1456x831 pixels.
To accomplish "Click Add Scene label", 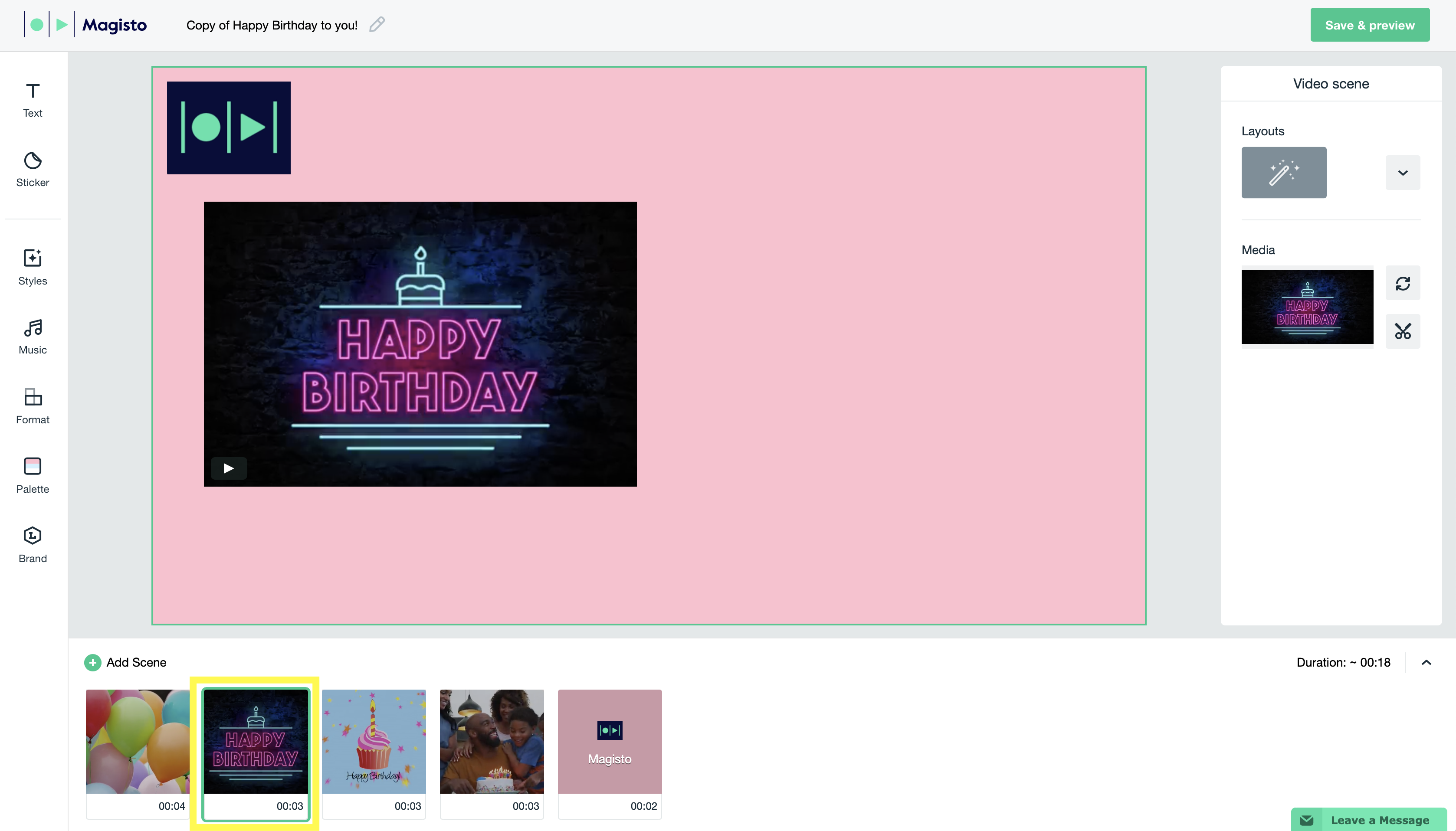I will tap(136, 662).
